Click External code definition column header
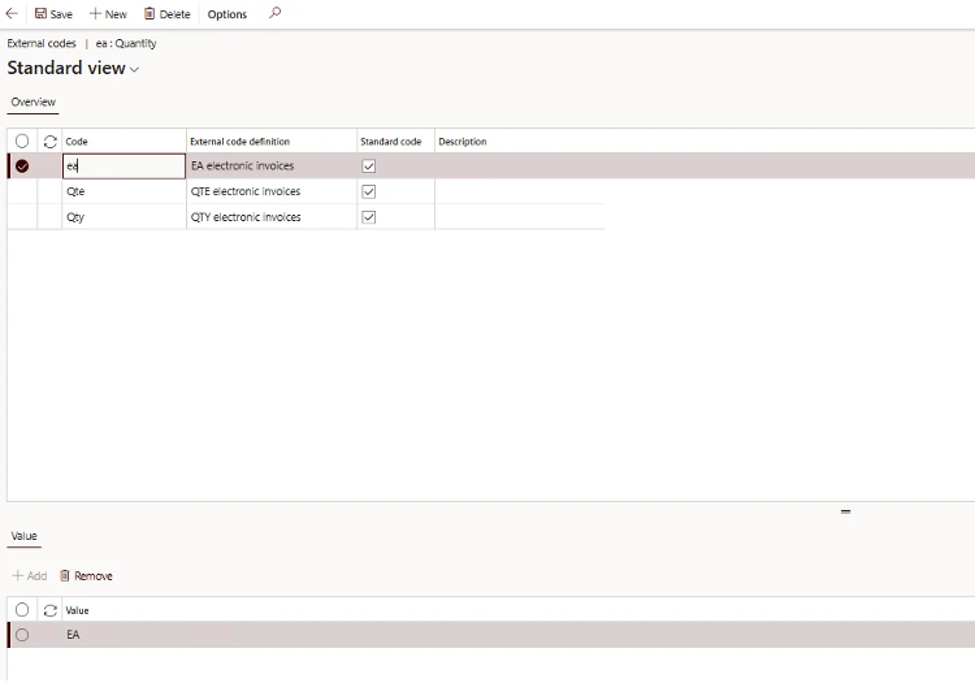977x683 pixels. 272,141
